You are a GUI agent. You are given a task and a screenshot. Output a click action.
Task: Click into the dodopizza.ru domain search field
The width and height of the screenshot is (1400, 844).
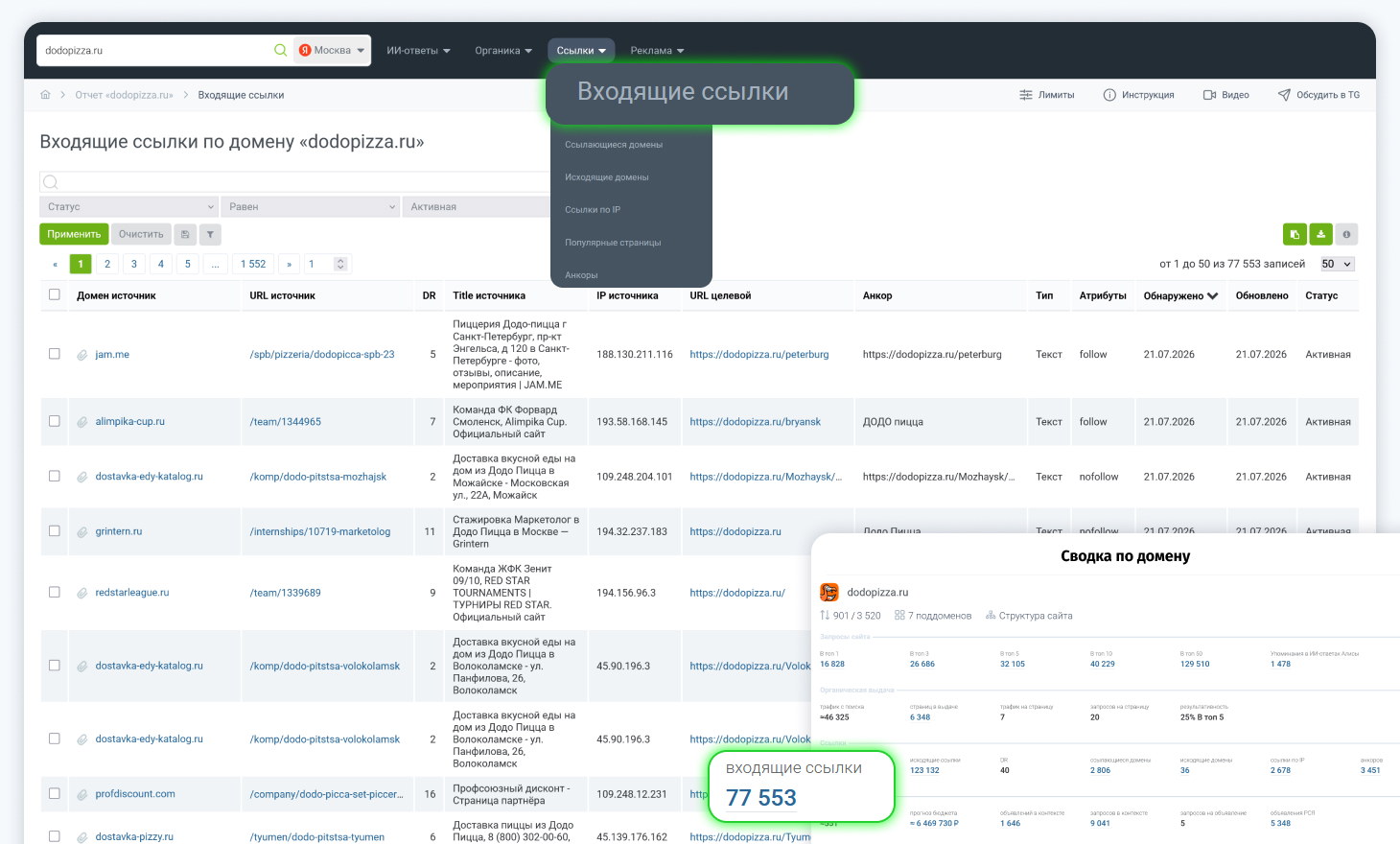153,51
